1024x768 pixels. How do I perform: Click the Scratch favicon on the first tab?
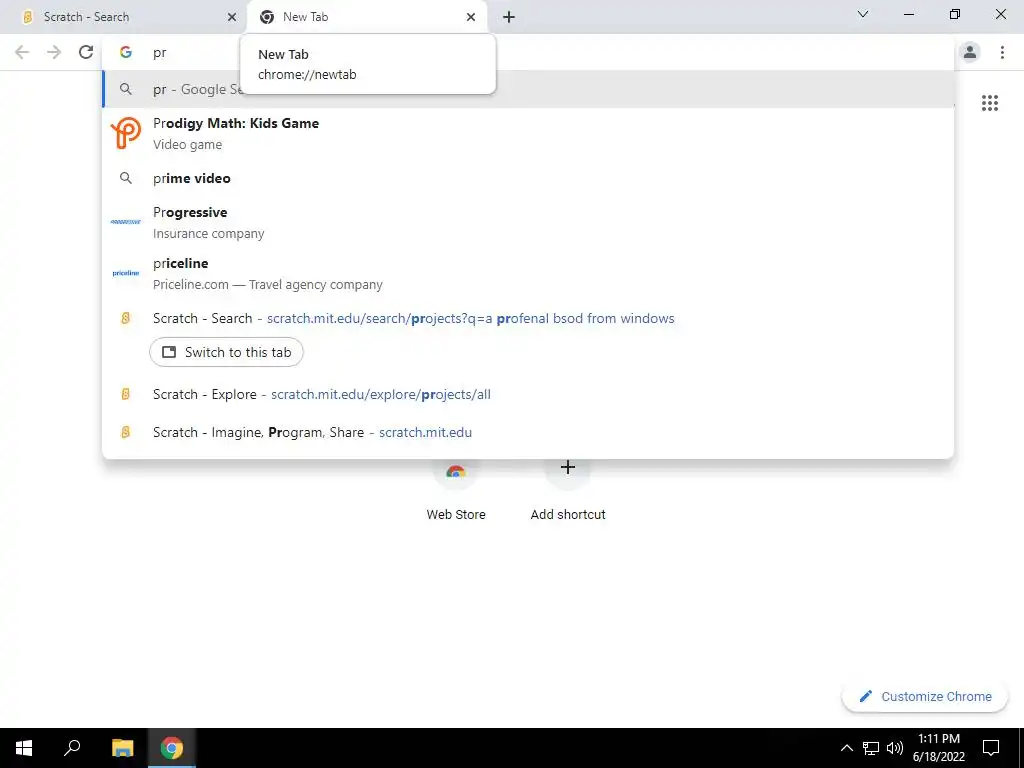(27, 17)
